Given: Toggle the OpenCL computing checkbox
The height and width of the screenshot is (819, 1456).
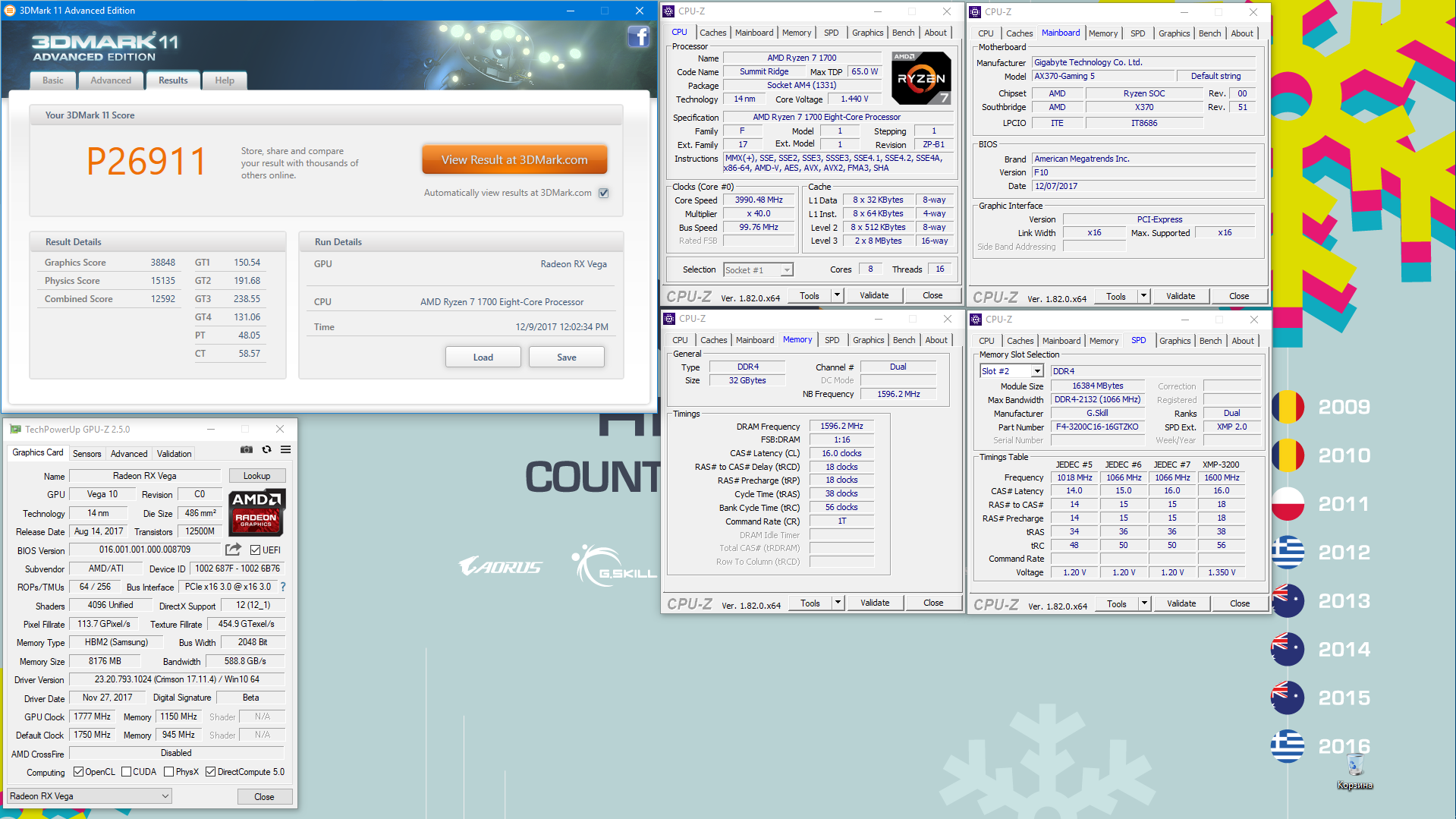Looking at the screenshot, I should 78,772.
